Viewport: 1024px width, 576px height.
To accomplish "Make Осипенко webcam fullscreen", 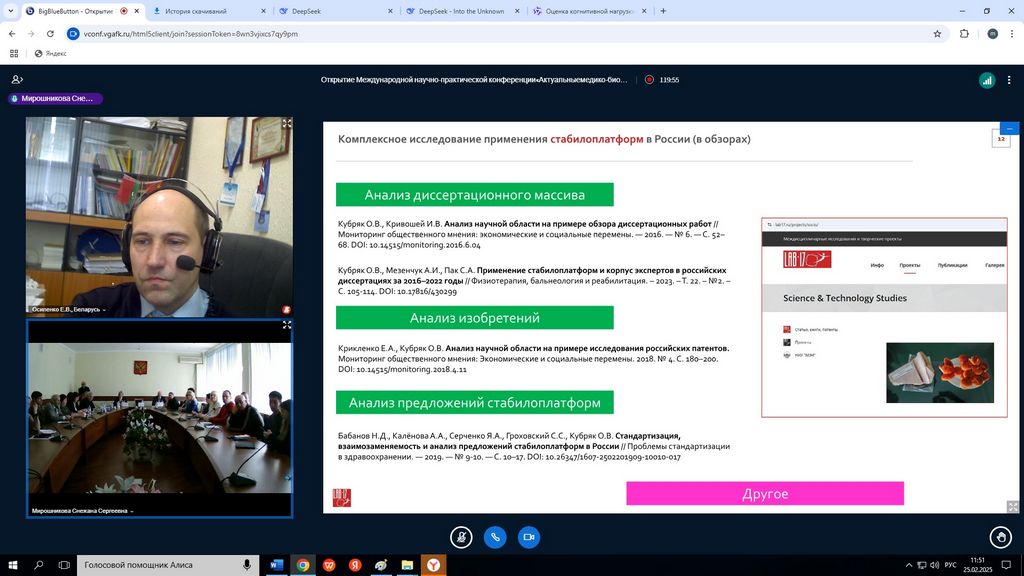I will 287,124.
